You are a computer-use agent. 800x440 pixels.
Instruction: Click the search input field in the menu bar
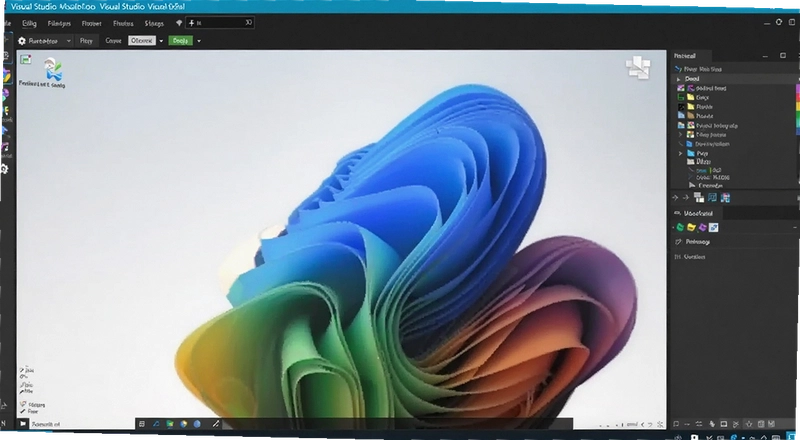point(220,23)
